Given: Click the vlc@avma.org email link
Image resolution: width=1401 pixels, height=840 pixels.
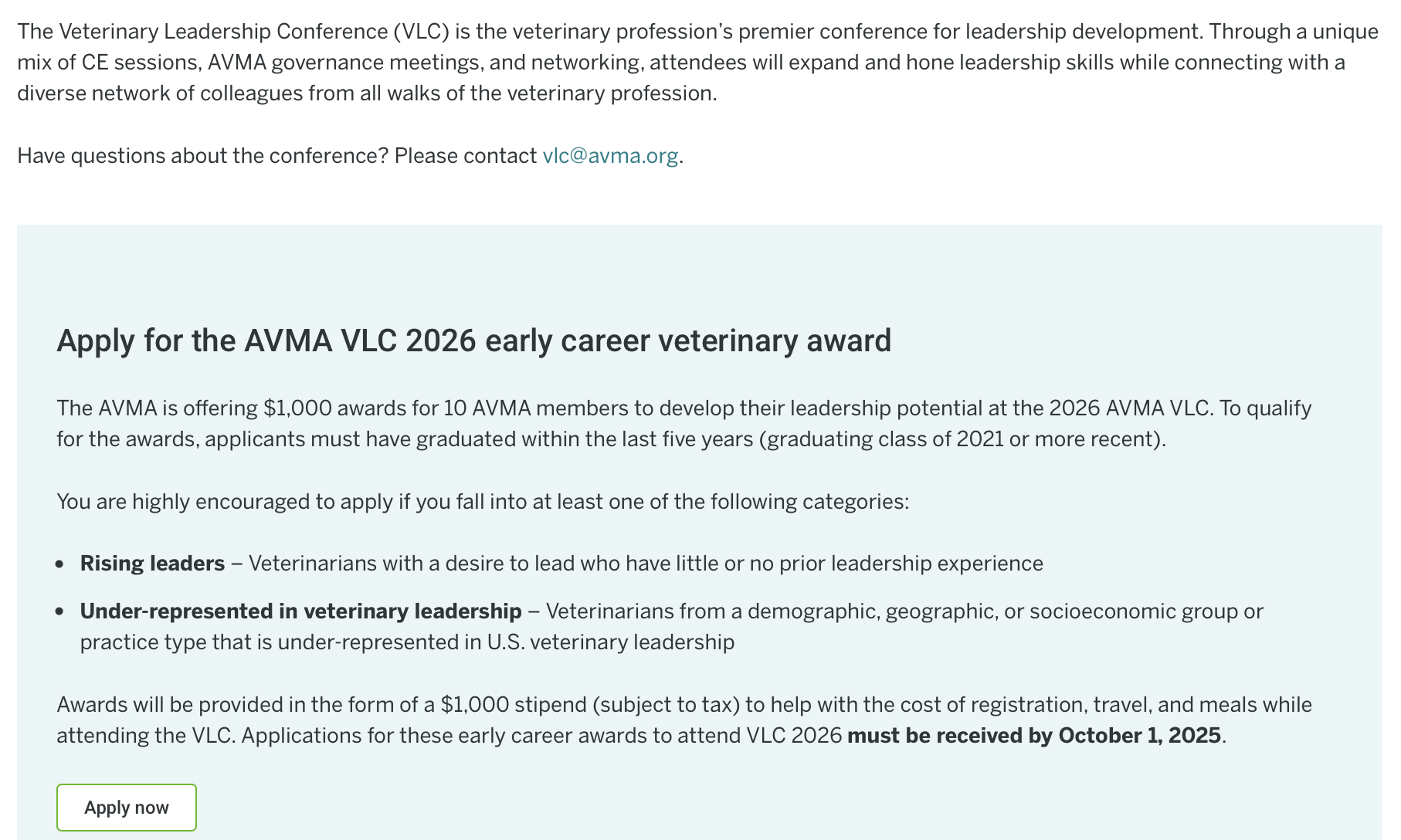Looking at the screenshot, I should [610, 156].
